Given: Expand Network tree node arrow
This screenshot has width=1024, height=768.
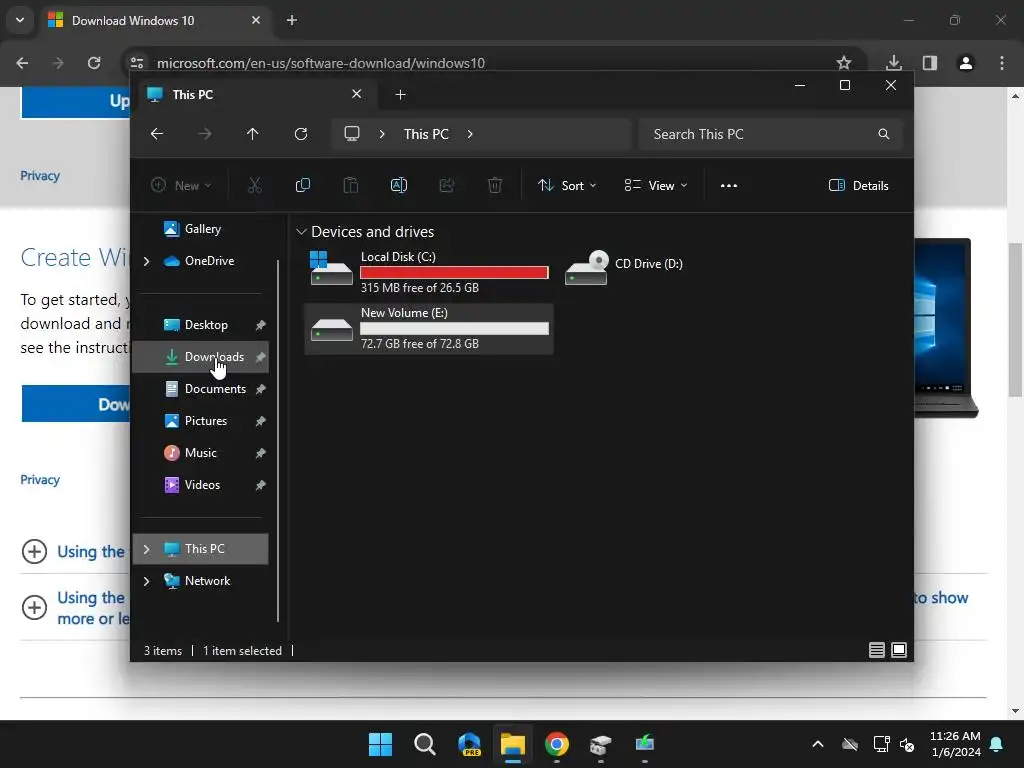Looking at the screenshot, I should 146,581.
